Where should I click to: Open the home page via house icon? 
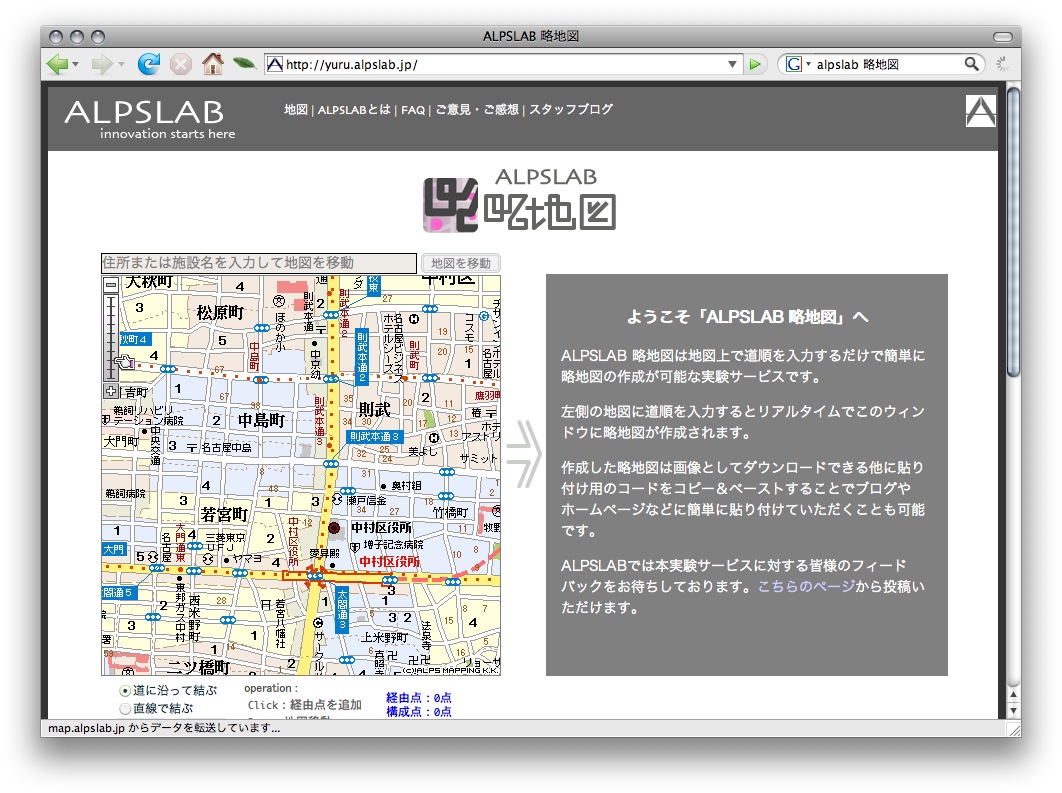pos(213,64)
